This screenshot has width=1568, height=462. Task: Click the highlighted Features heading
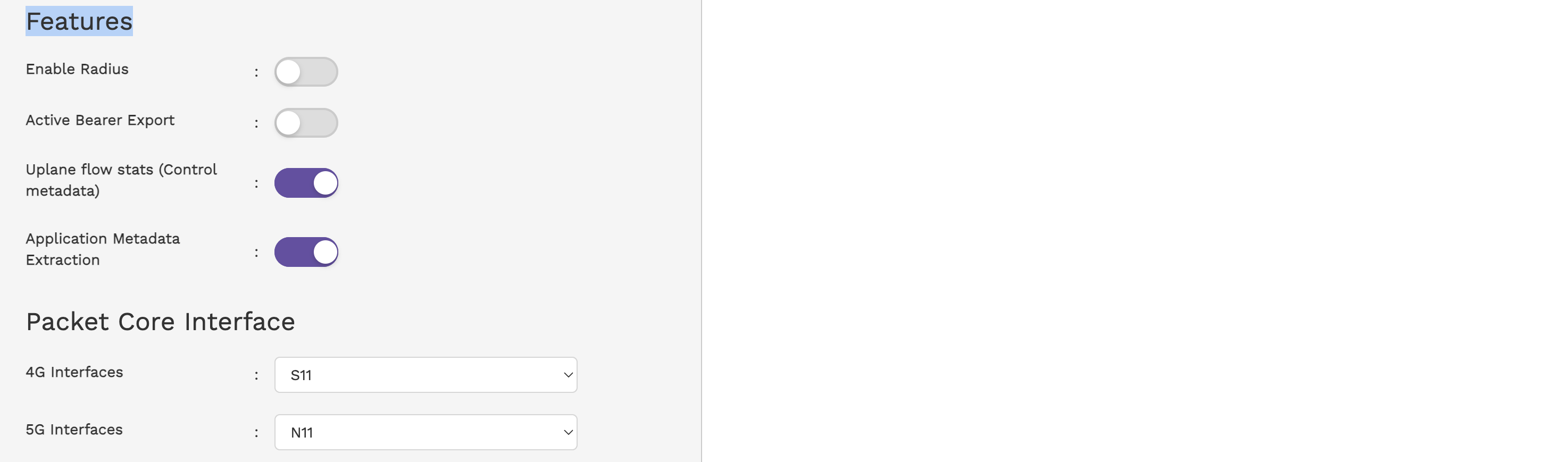[79, 21]
